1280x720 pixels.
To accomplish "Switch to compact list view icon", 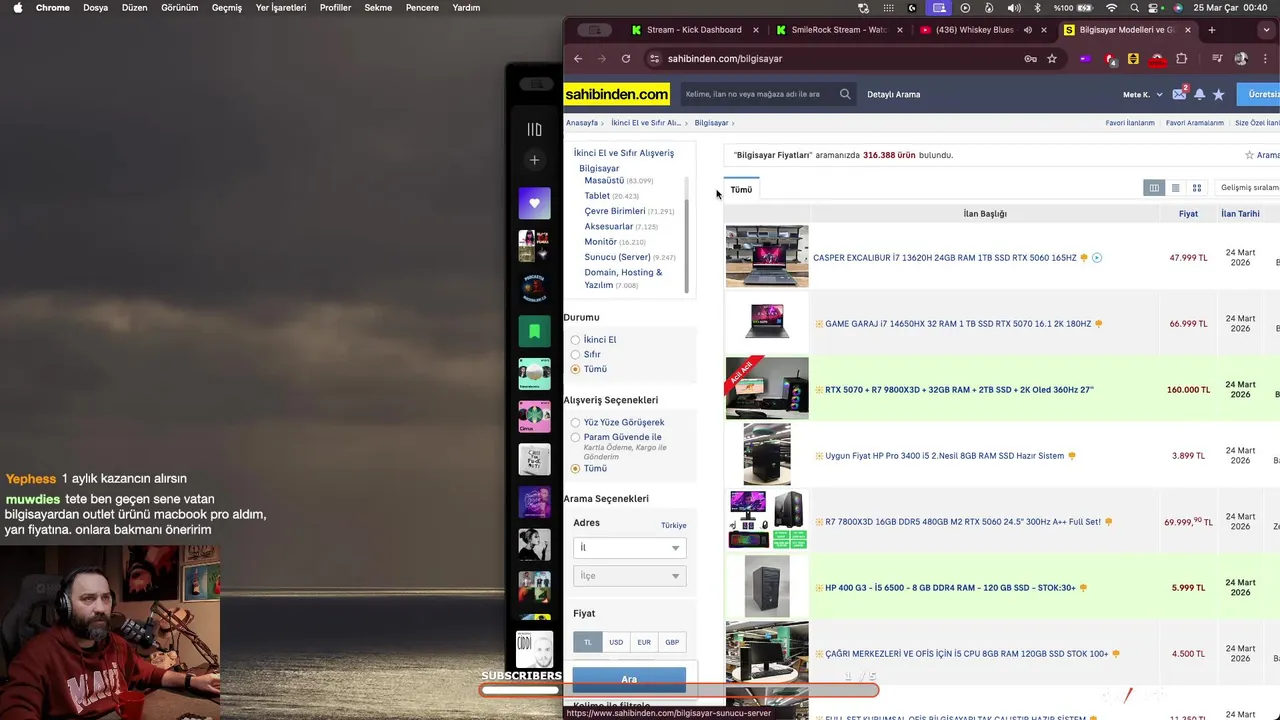I will point(1175,188).
